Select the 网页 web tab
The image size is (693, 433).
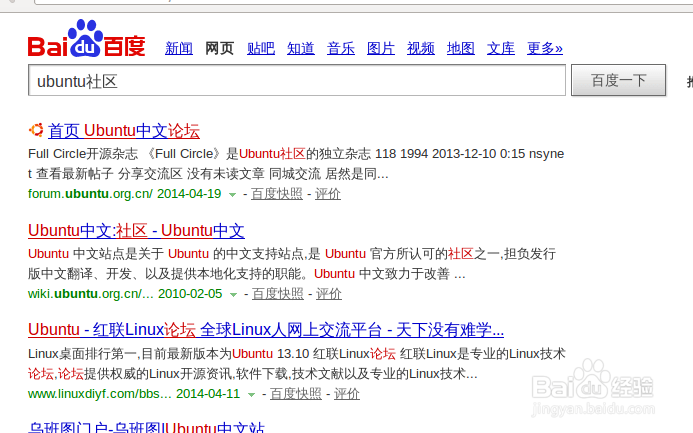pyautogui.click(x=219, y=48)
